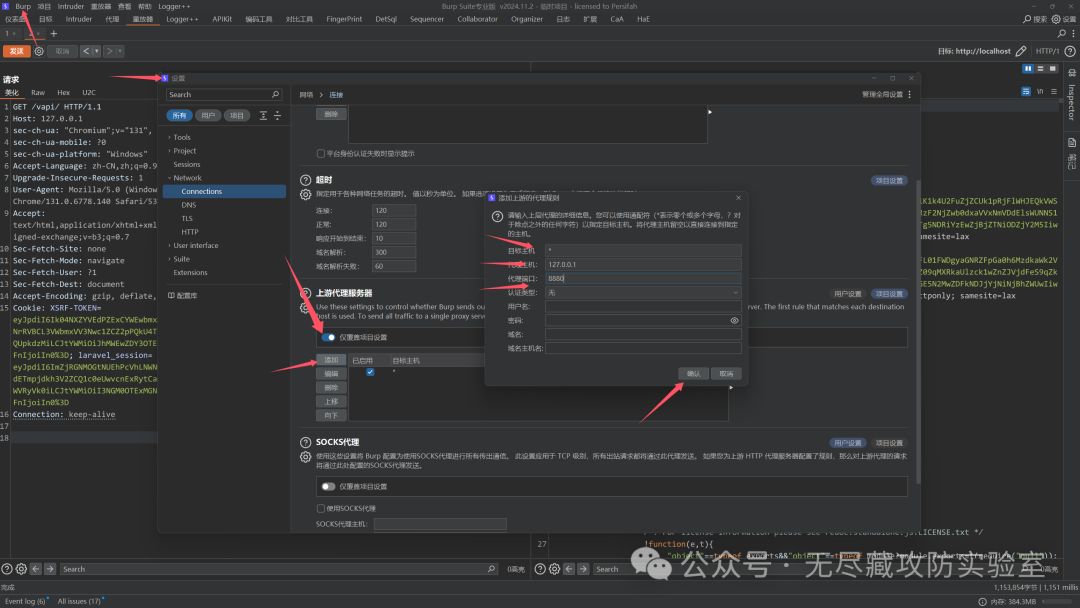Switch request view to Raw tab
Screen dimensions: 1080x608
38,92
